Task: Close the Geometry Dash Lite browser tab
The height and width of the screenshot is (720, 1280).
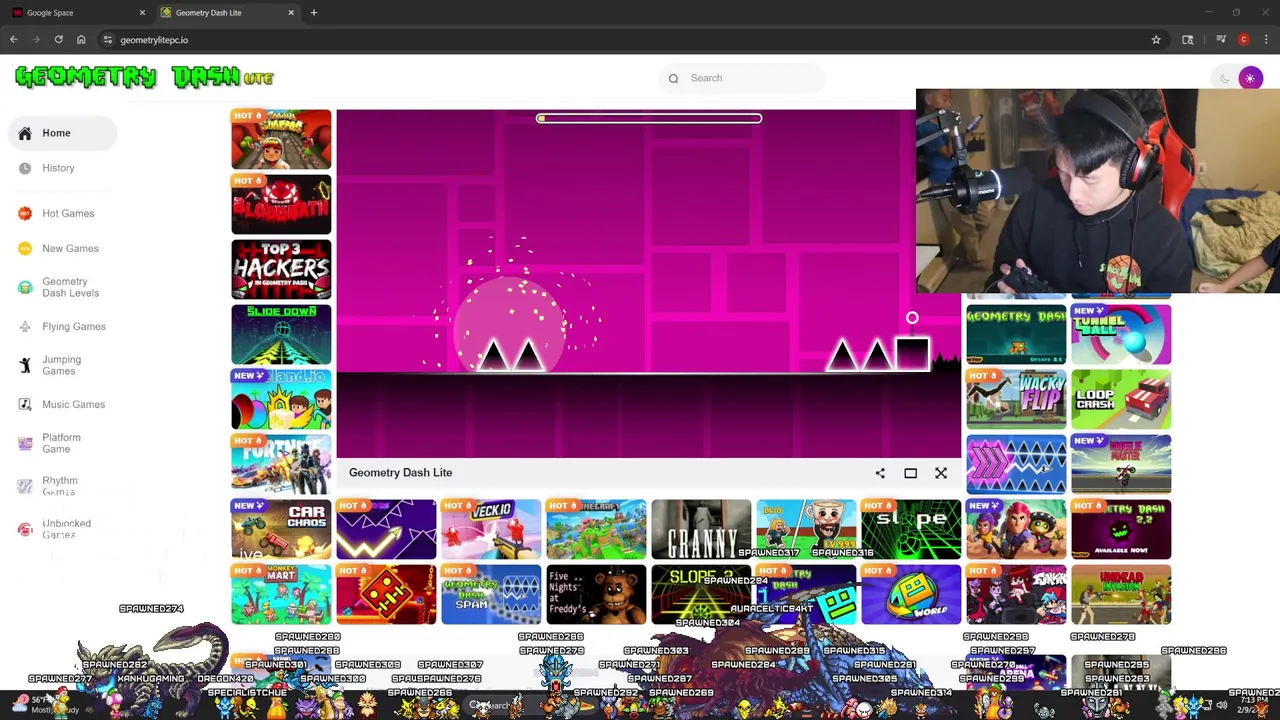Action: point(291,13)
